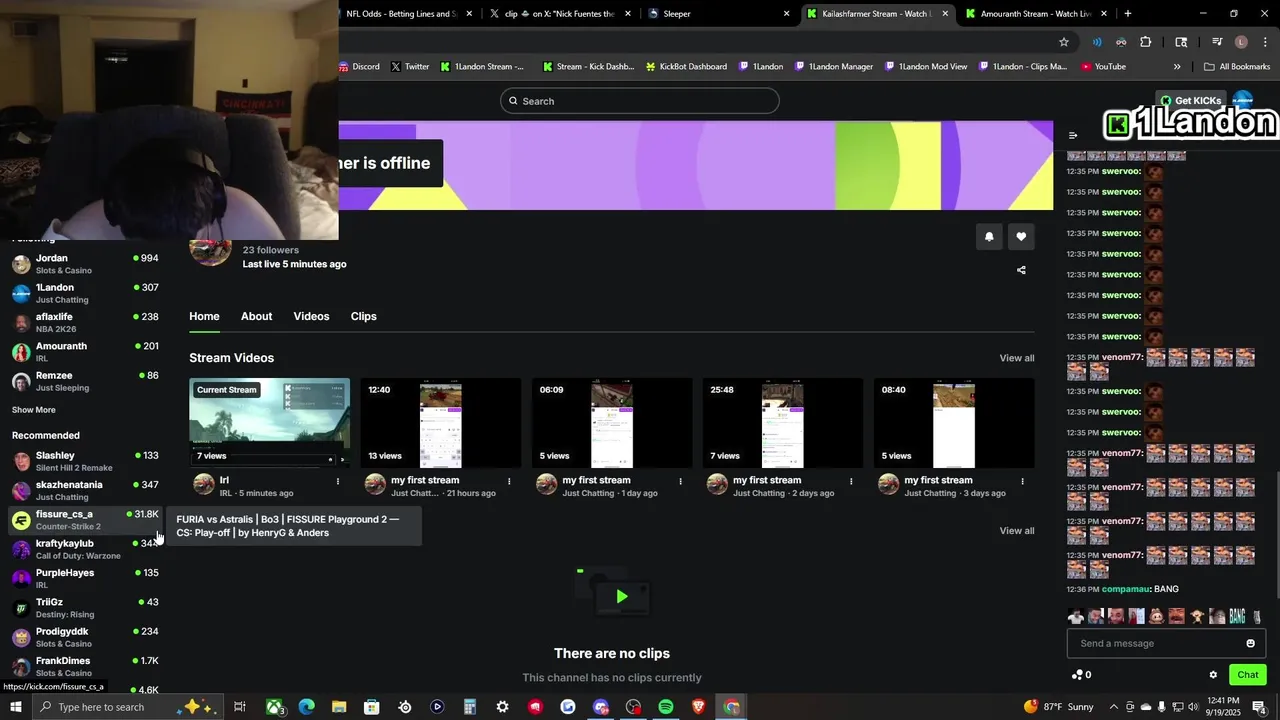1280x720 pixels.
Task: Switch to the Sleeper browser tab
Action: tap(718, 14)
